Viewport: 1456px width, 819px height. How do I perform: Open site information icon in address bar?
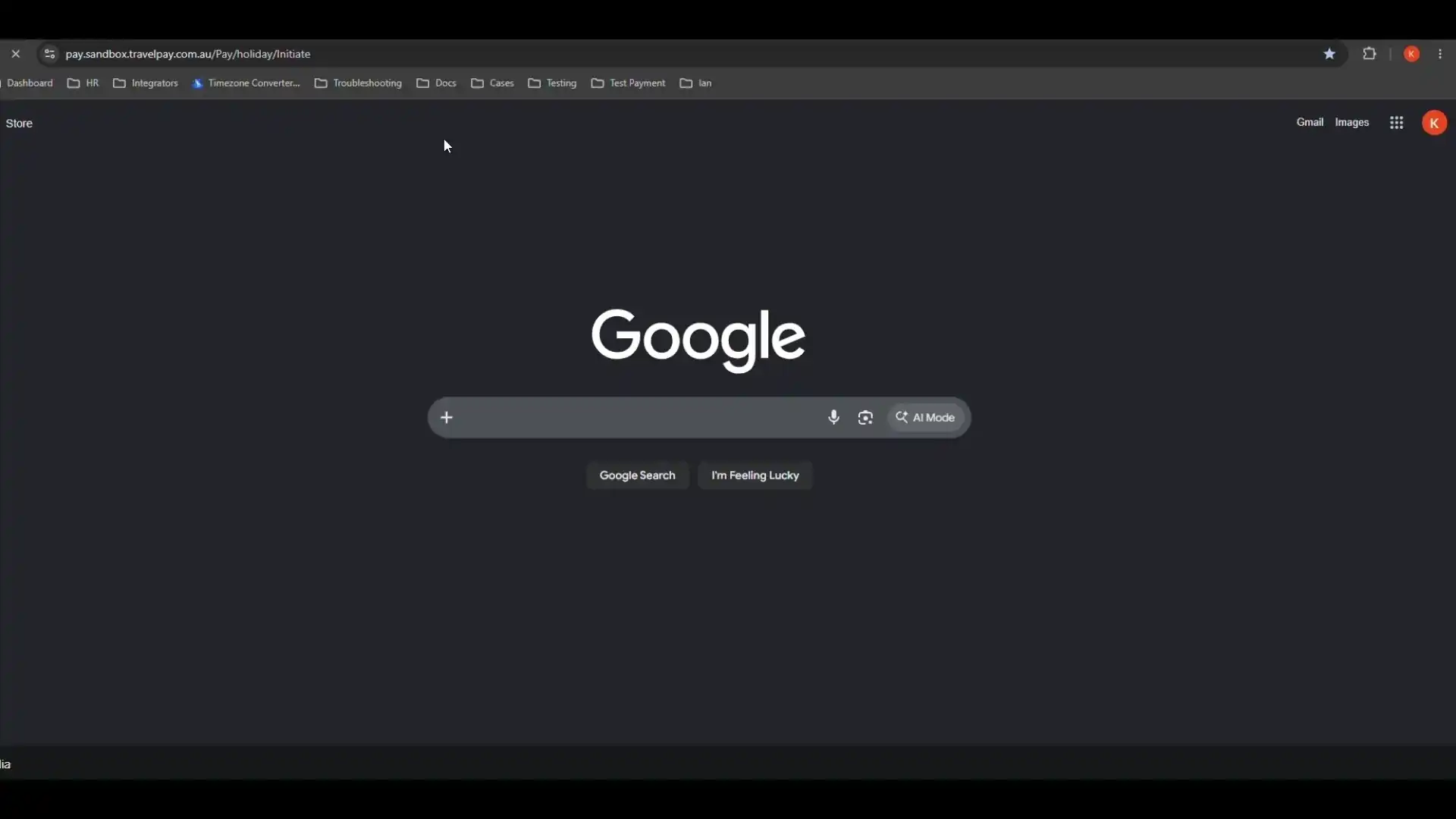(x=49, y=54)
